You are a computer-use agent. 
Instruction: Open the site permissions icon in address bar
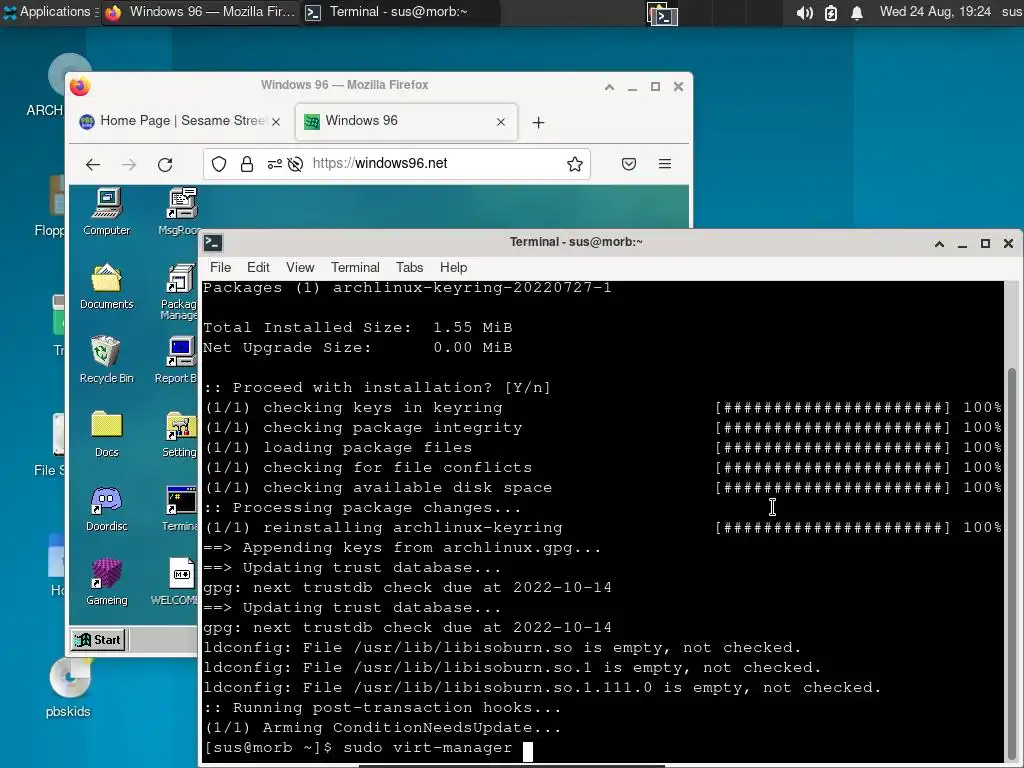coord(274,164)
